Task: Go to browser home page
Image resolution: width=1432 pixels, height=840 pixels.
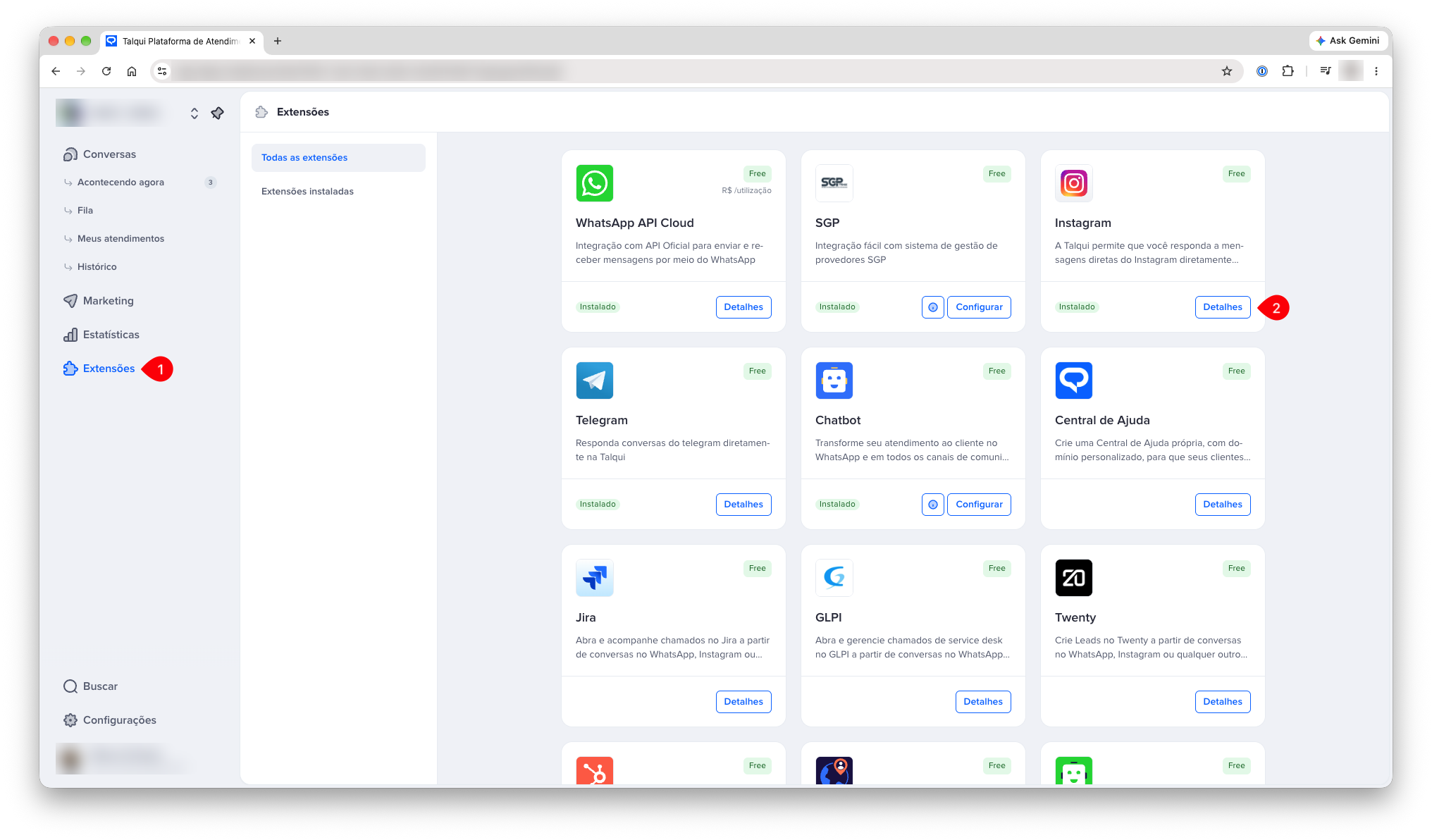Action: [x=132, y=71]
